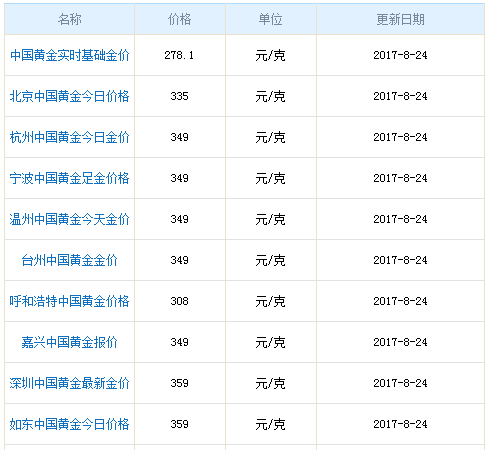Click the 价格 column header
Viewport: 488px width, 450px height.
point(180,19)
